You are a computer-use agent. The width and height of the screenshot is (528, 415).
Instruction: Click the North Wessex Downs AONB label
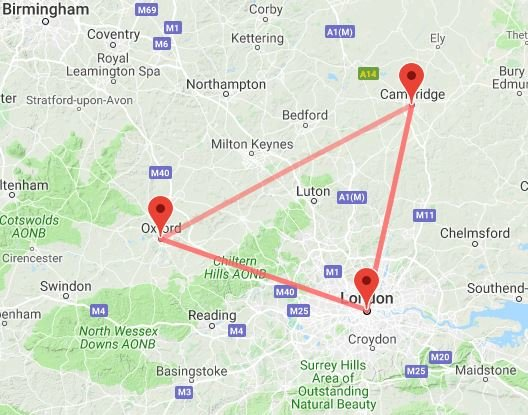pos(118,338)
